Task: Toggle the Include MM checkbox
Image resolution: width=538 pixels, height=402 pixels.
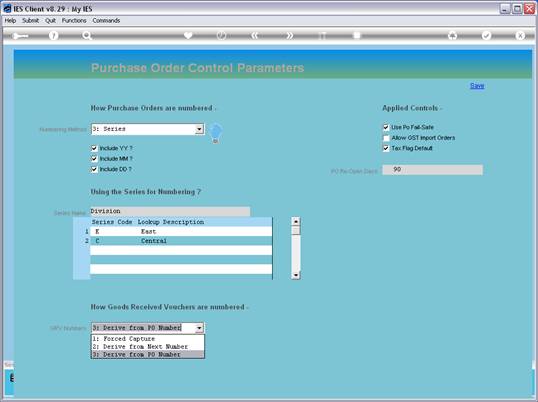Action: (94, 158)
